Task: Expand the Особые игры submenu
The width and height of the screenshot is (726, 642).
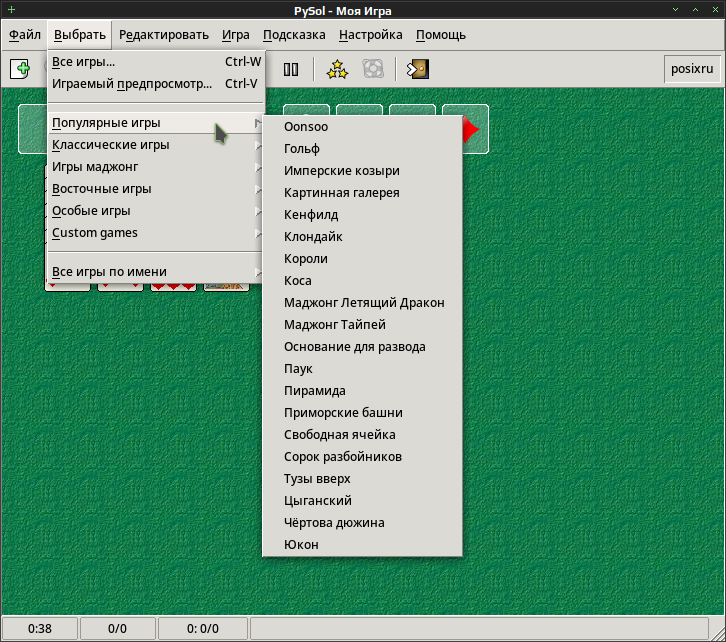Action: pos(156,211)
